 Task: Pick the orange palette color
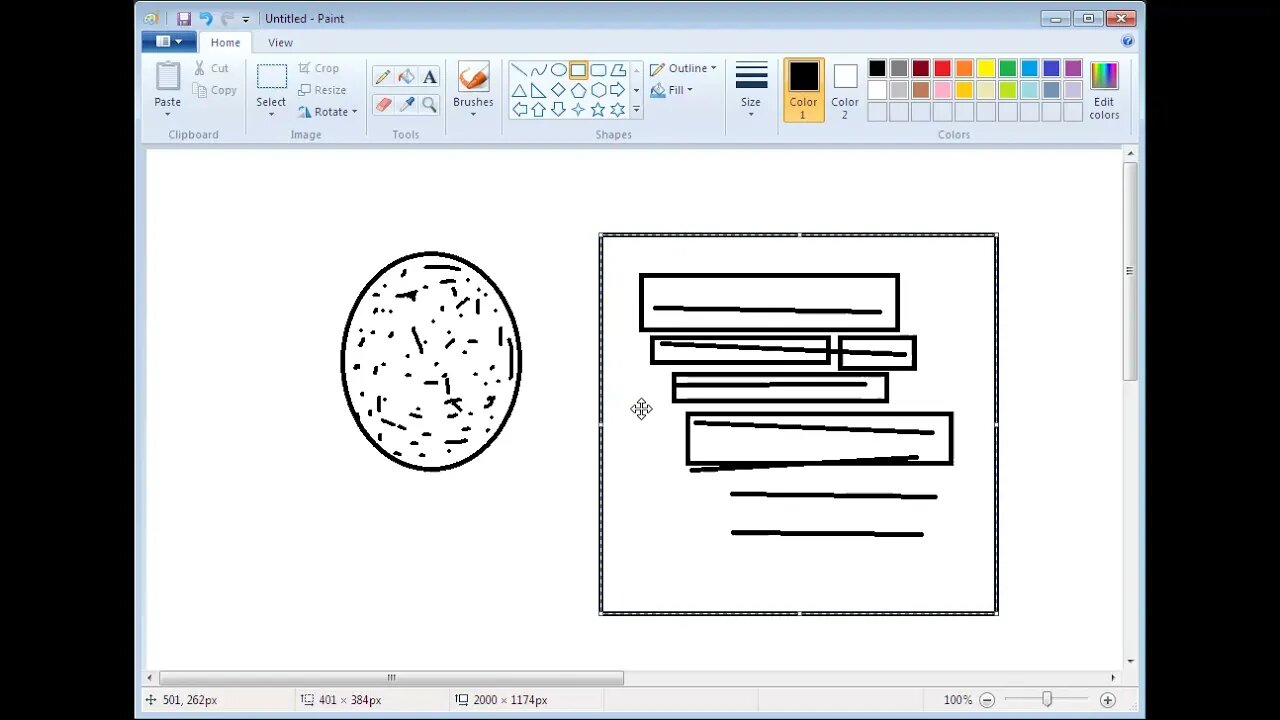[964, 68]
